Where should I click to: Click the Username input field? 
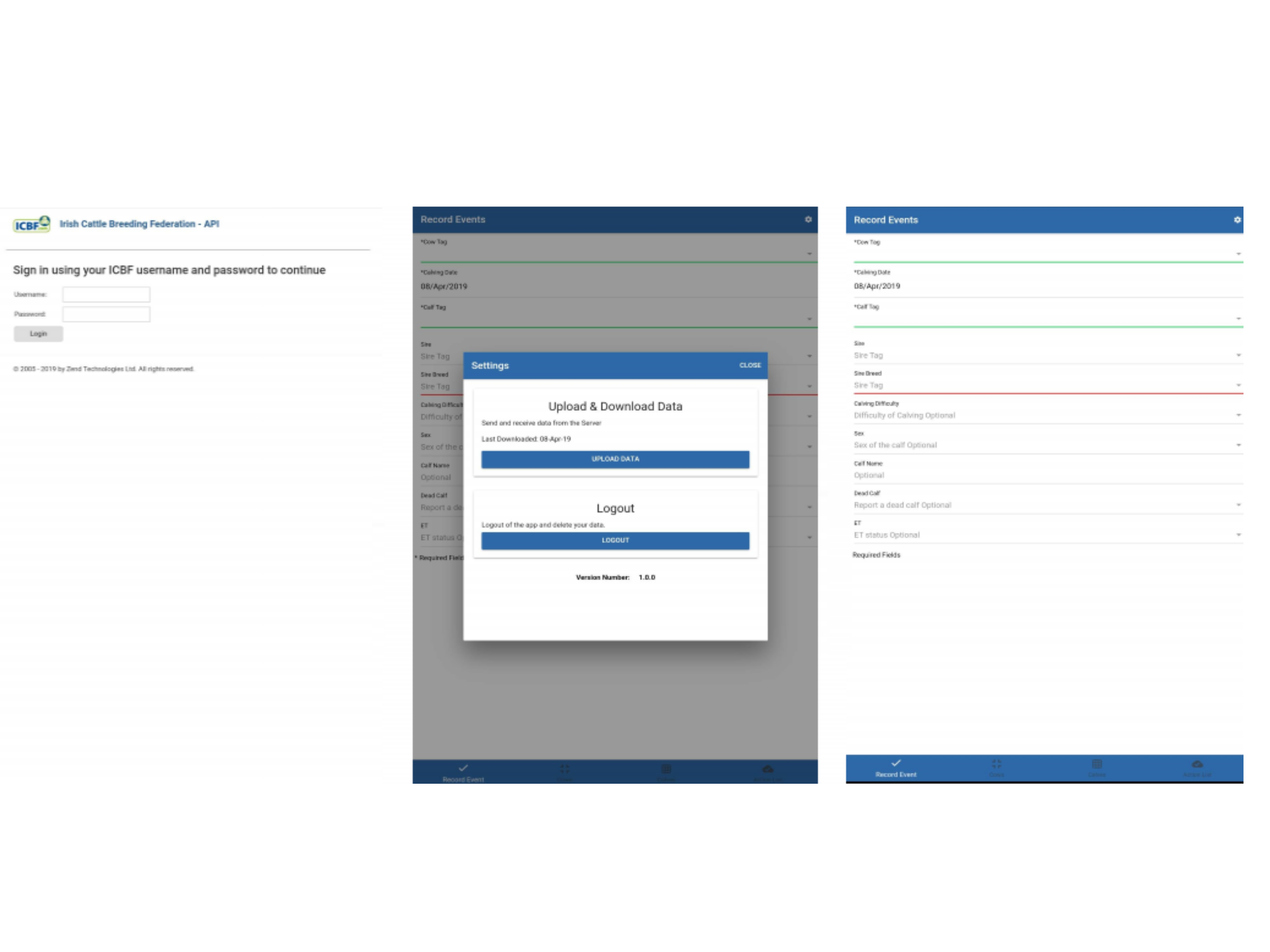point(106,295)
